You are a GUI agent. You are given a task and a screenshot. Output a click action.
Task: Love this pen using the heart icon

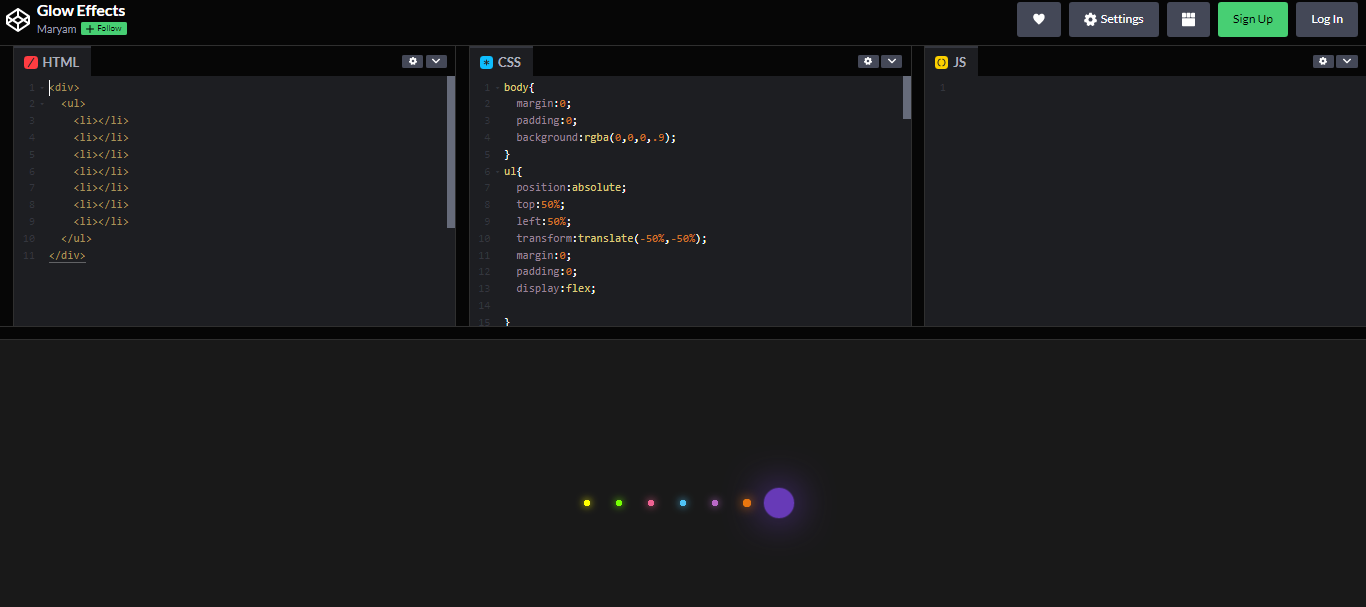[1038, 19]
